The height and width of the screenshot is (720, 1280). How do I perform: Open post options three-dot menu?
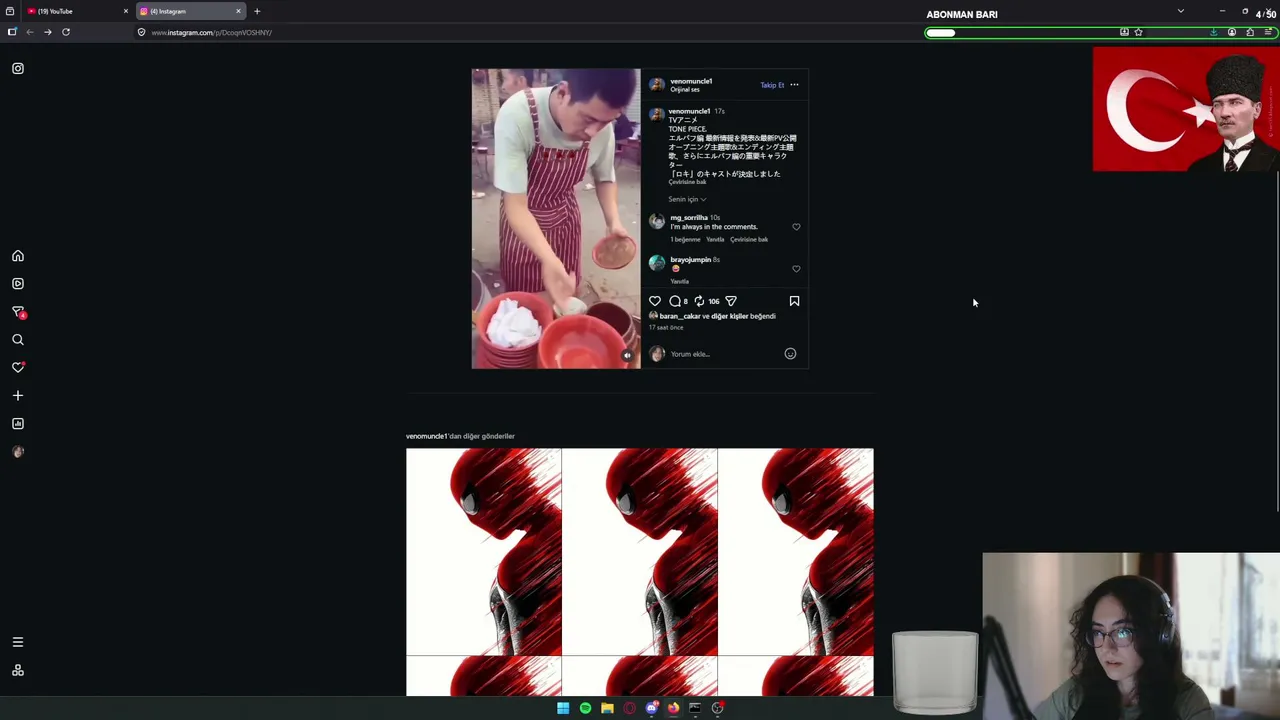794,85
